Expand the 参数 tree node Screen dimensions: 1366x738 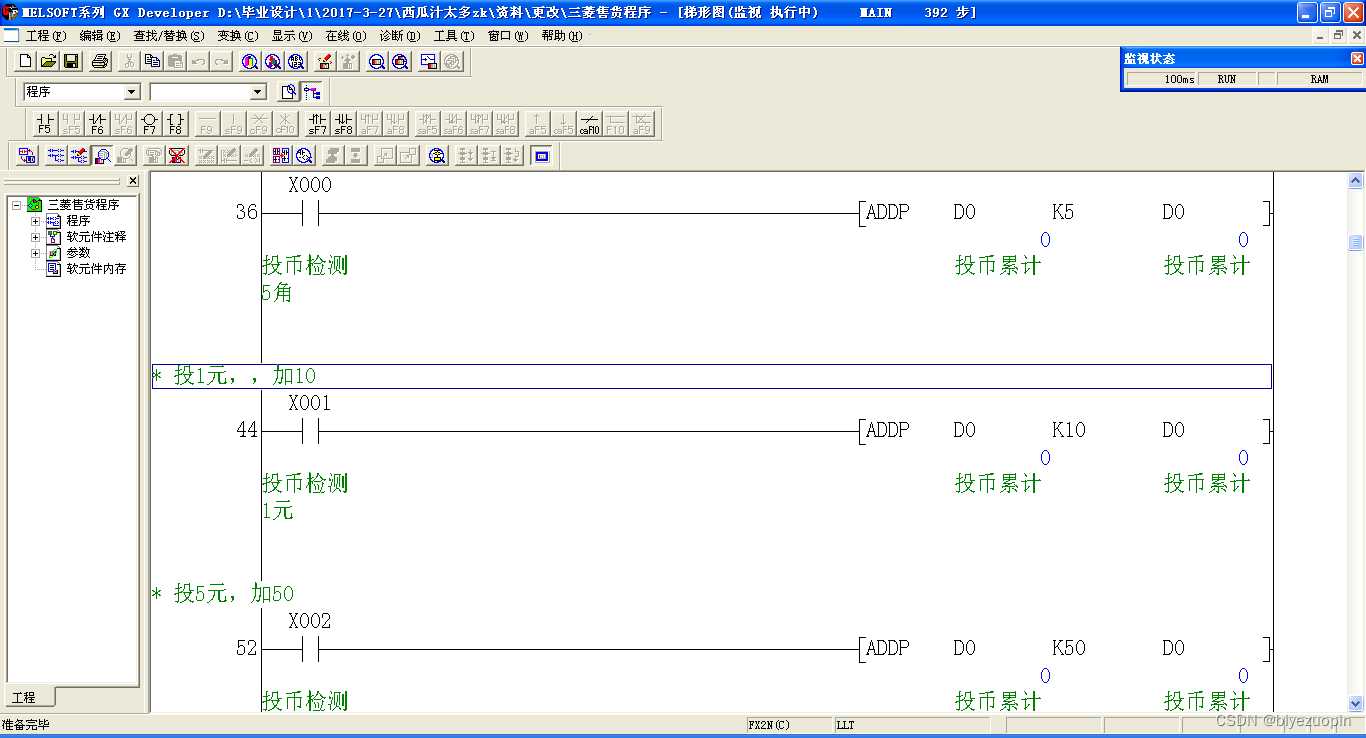click(35, 252)
